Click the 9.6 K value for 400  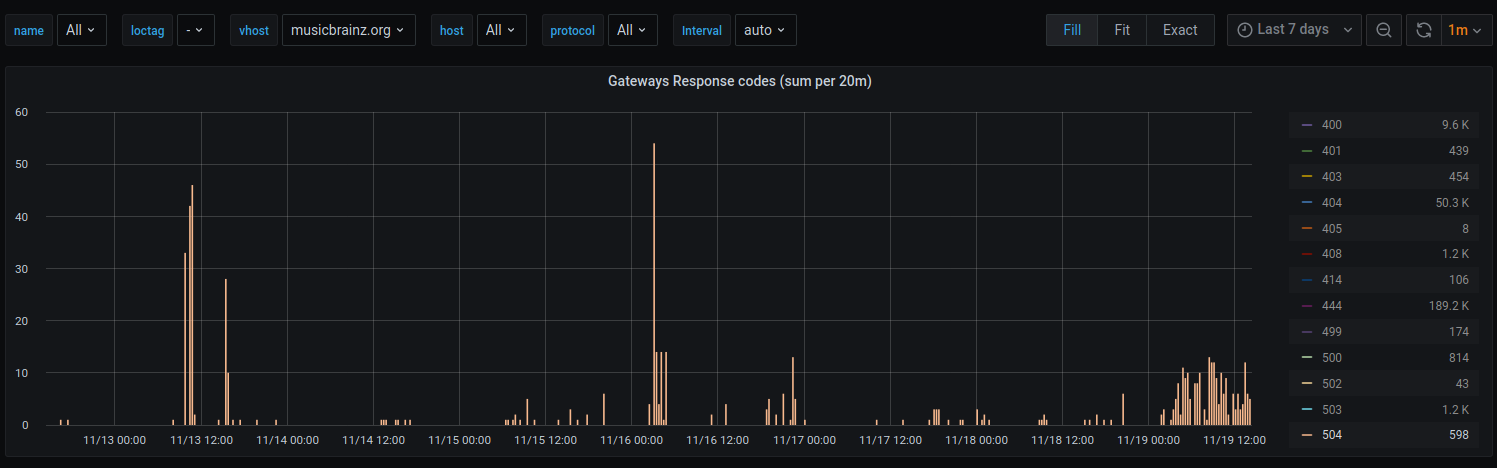(1455, 125)
